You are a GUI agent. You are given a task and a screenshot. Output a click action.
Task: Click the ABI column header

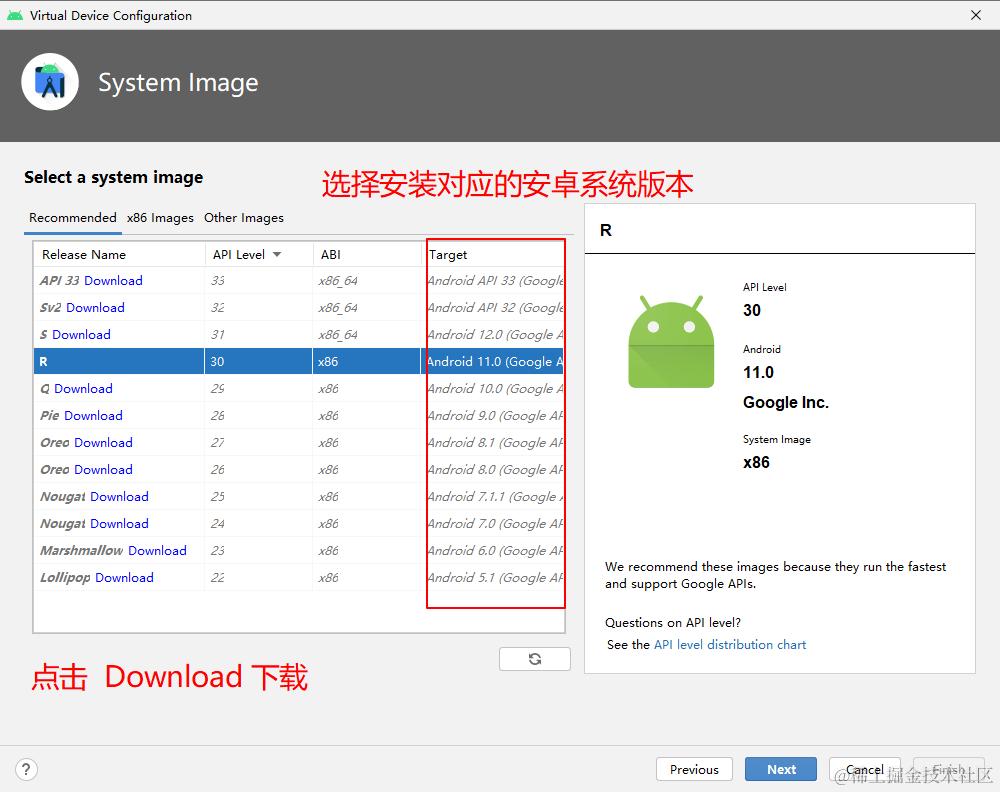367,254
